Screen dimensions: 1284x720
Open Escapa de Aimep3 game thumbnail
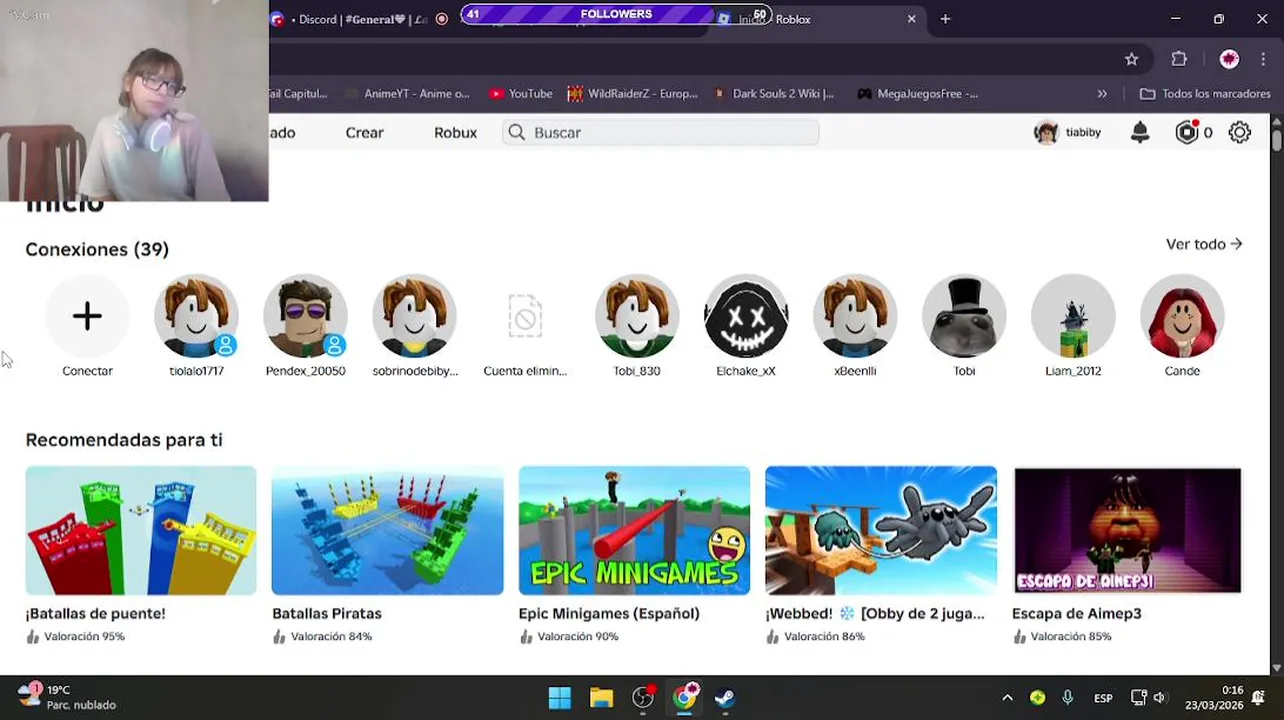click(1127, 530)
